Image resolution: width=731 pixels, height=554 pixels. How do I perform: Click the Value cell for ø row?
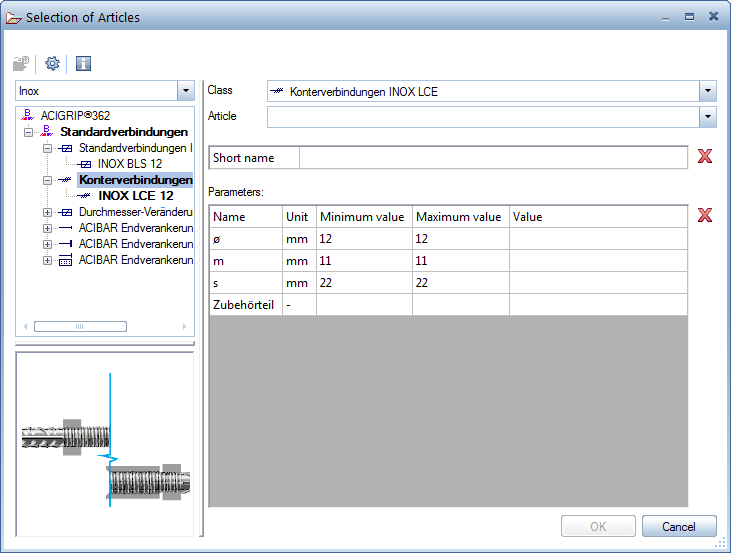click(597, 239)
